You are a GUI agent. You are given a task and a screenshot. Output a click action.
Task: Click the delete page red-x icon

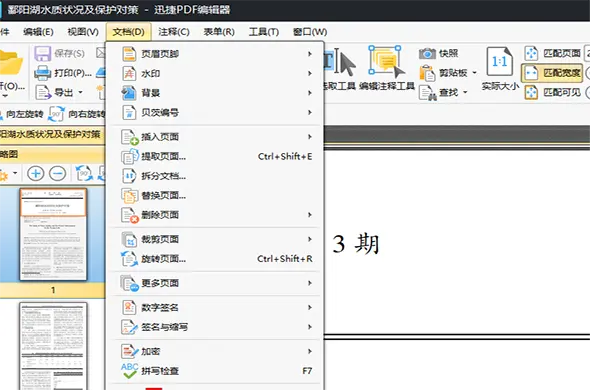point(130,215)
